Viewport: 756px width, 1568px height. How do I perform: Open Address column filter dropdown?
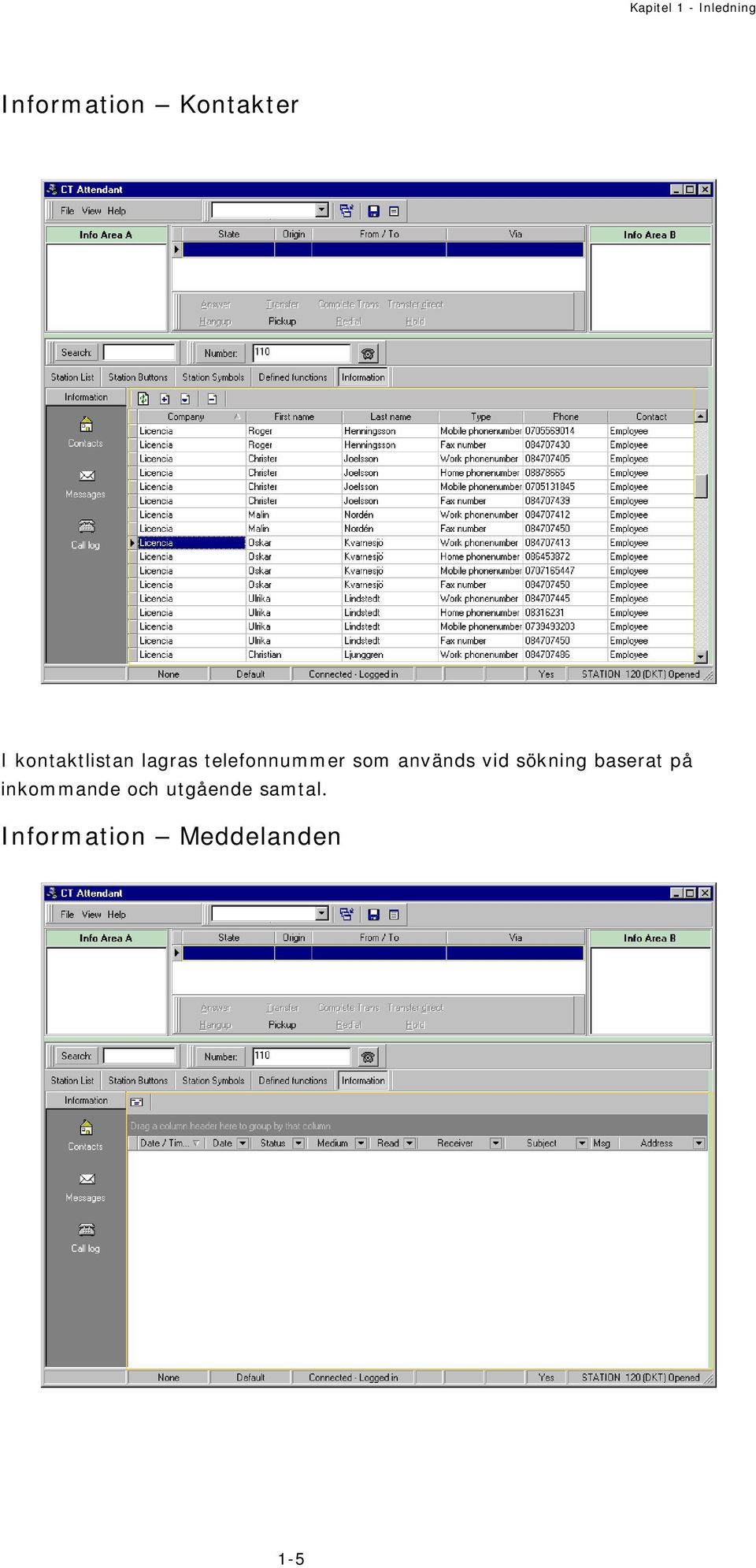[699, 1143]
